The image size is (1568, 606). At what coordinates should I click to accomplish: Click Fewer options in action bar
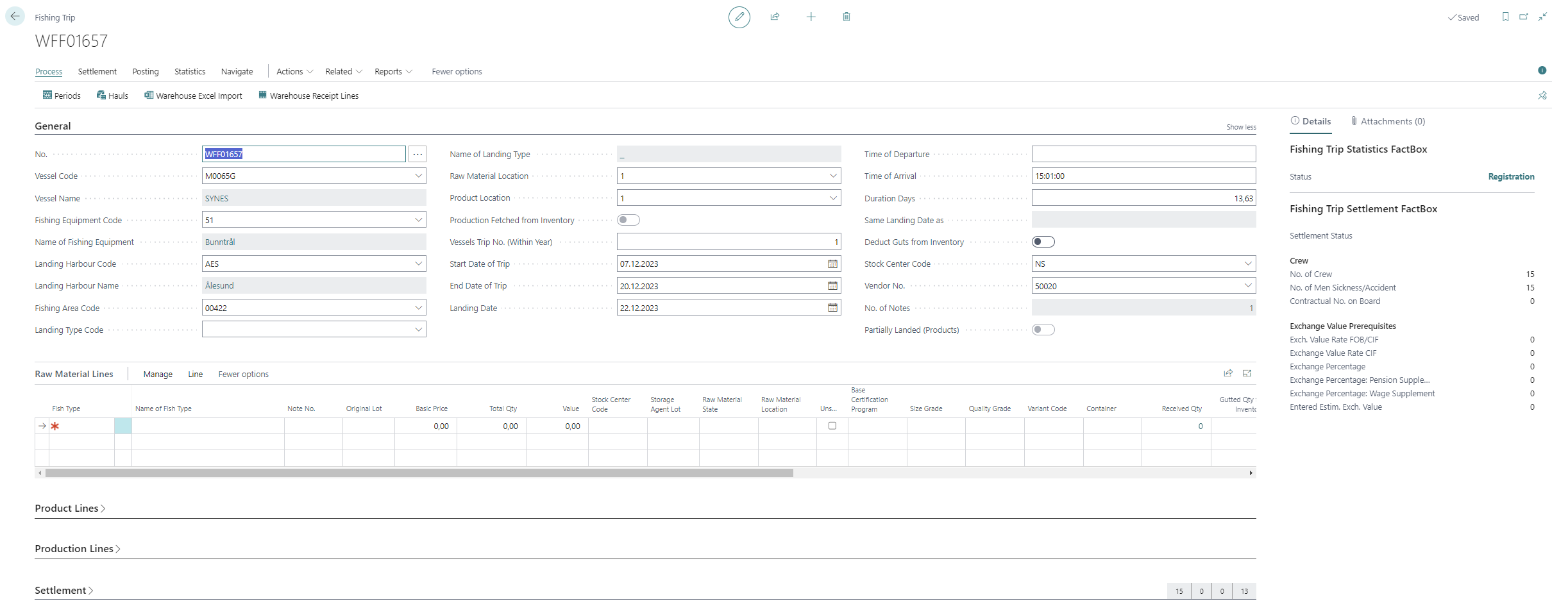click(x=457, y=71)
